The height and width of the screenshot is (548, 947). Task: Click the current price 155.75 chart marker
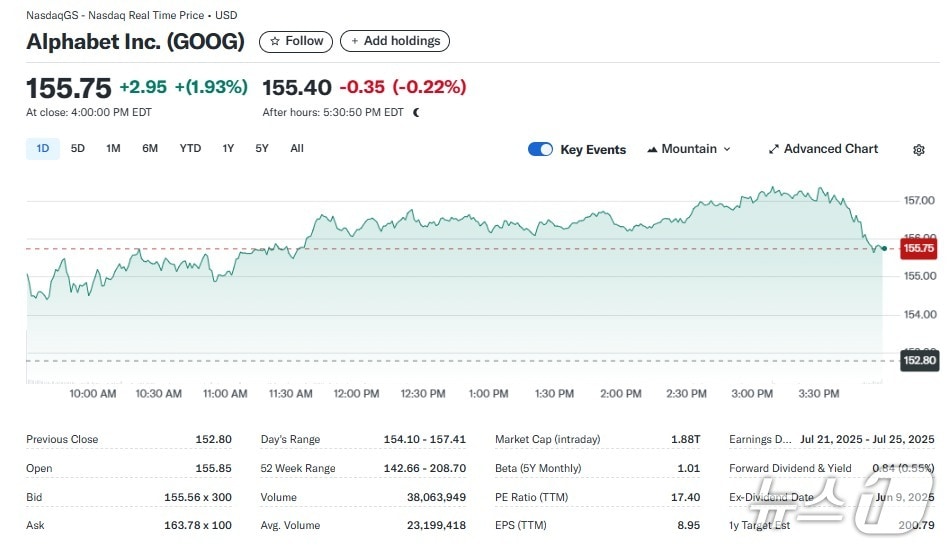tap(917, 248)
